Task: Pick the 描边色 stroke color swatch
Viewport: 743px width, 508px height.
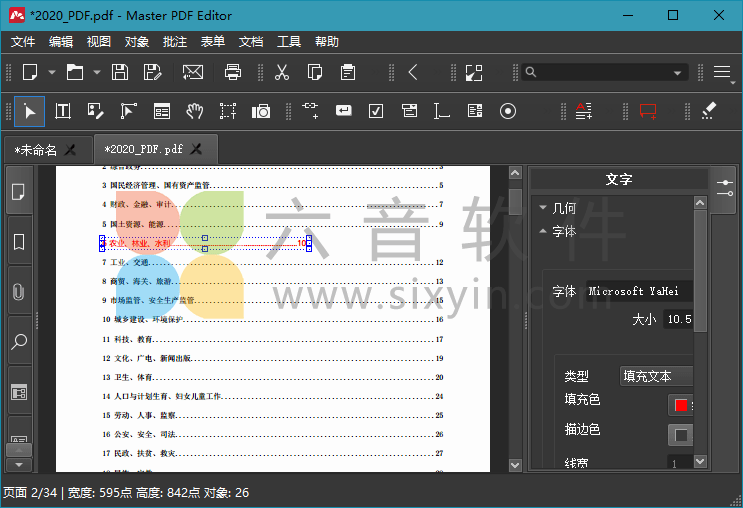Action: [x=681, y=435]
